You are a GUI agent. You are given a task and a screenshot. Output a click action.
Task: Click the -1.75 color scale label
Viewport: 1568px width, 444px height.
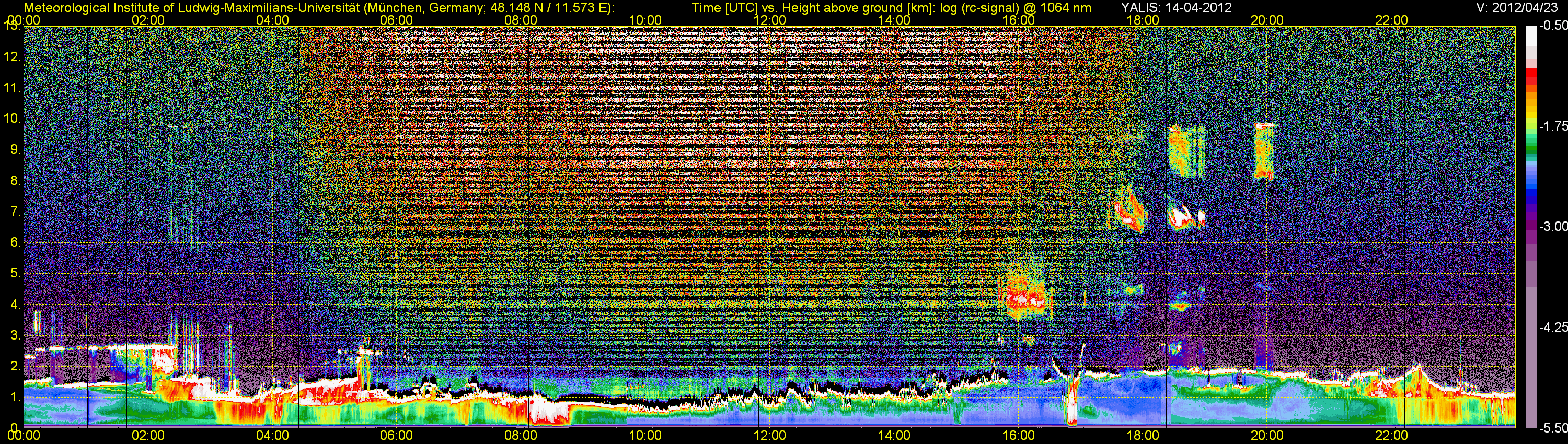click(1553, 126)
